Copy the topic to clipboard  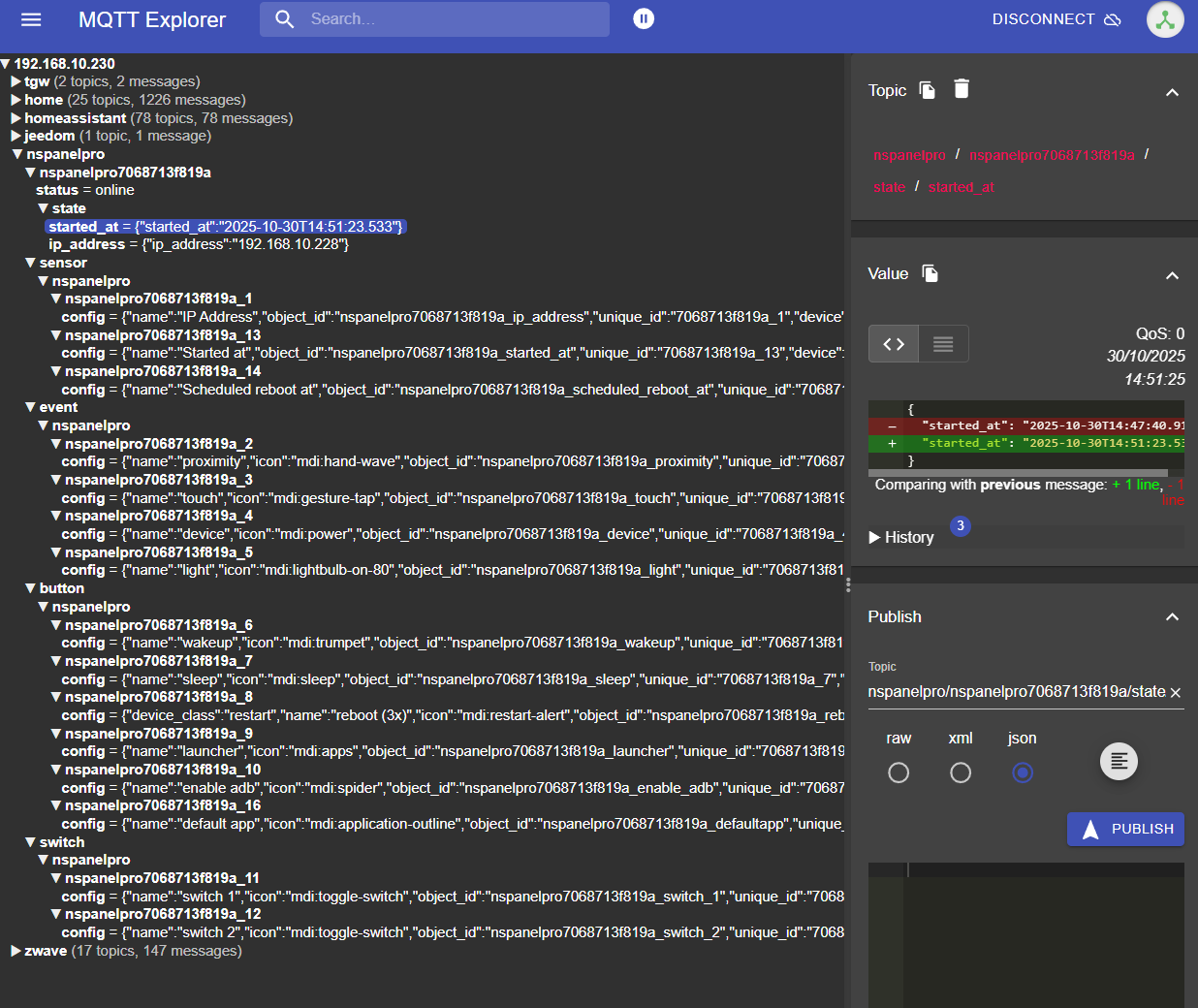[928, 90]
